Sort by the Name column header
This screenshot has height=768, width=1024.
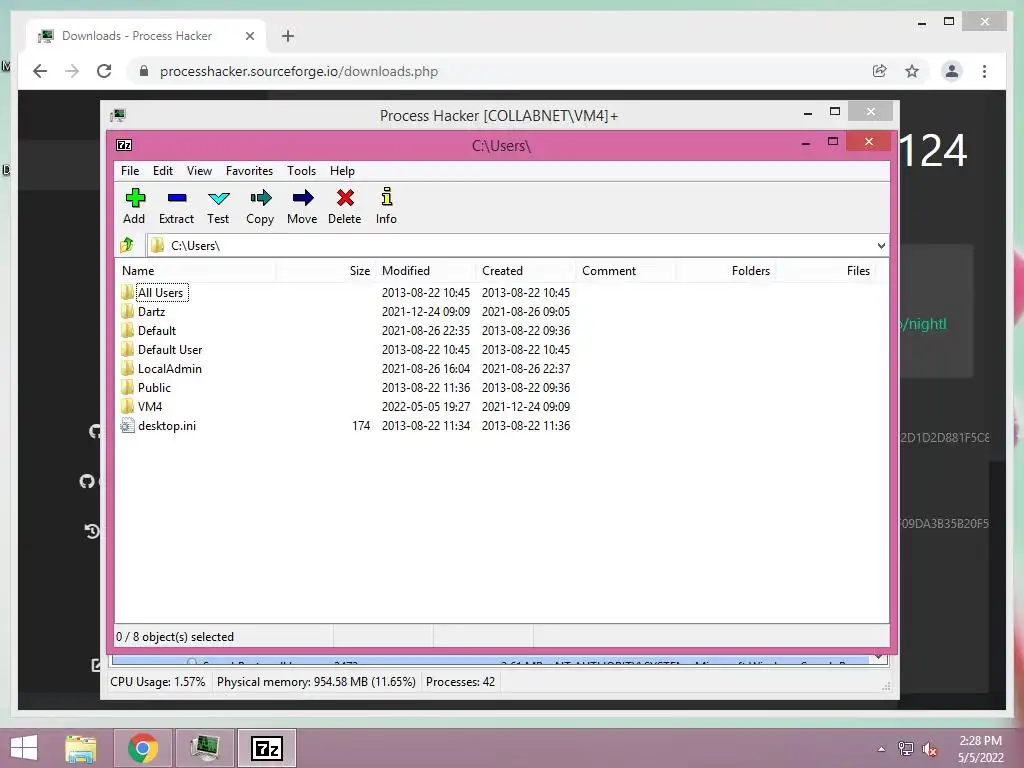click(x=196, y=271)
